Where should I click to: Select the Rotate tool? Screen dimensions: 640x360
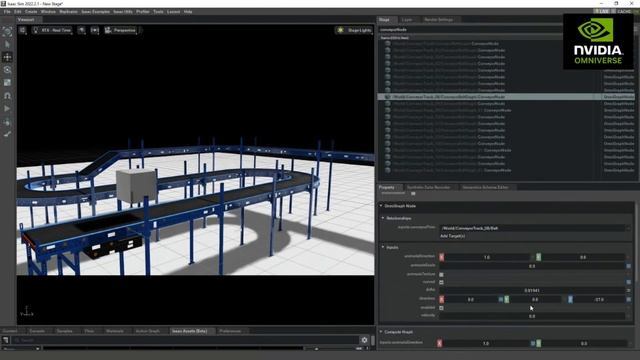[7, 70]
